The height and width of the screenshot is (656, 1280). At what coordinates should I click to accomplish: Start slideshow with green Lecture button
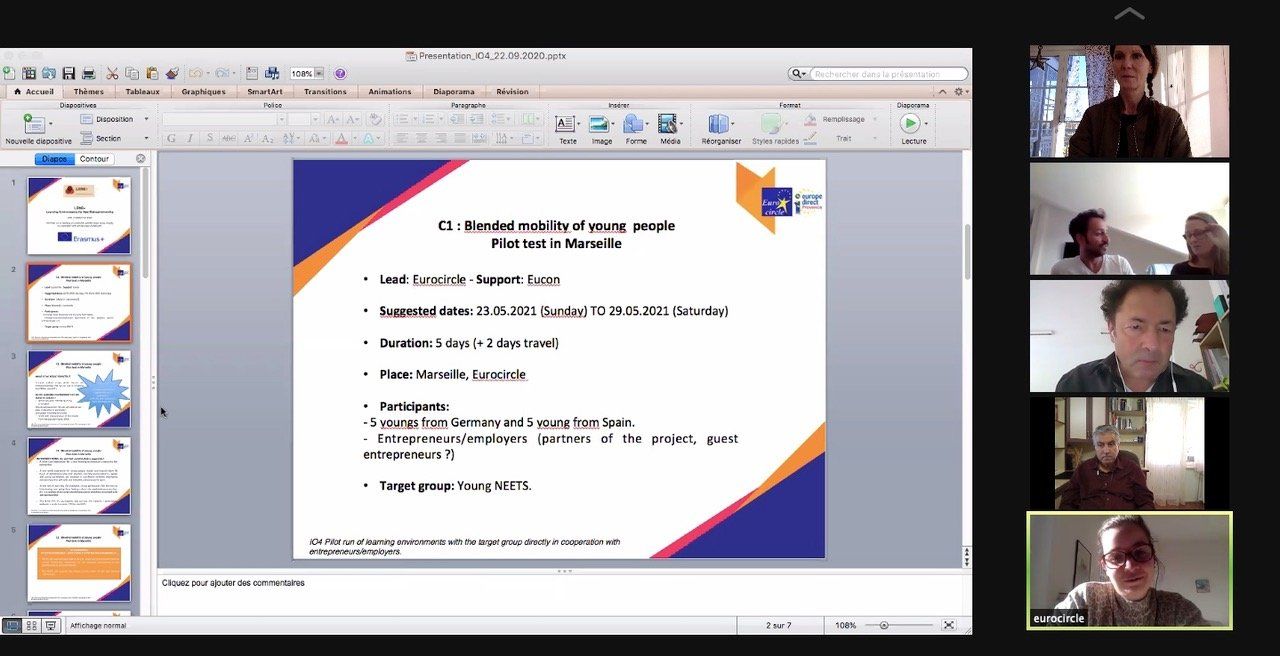coord(909,123)
